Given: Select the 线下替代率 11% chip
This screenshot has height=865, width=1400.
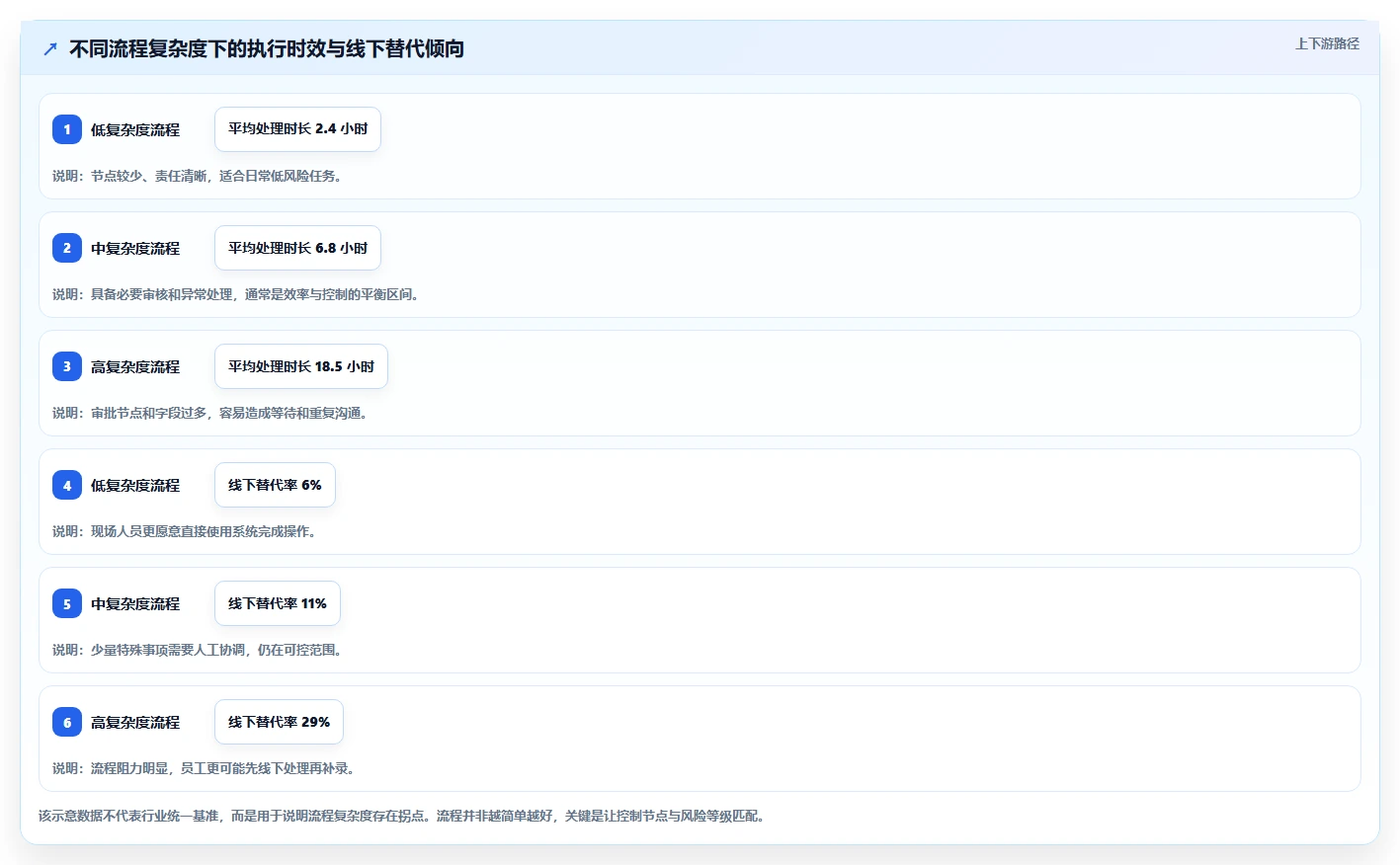Looking at the screenshot, I should (x=278, y=603).
